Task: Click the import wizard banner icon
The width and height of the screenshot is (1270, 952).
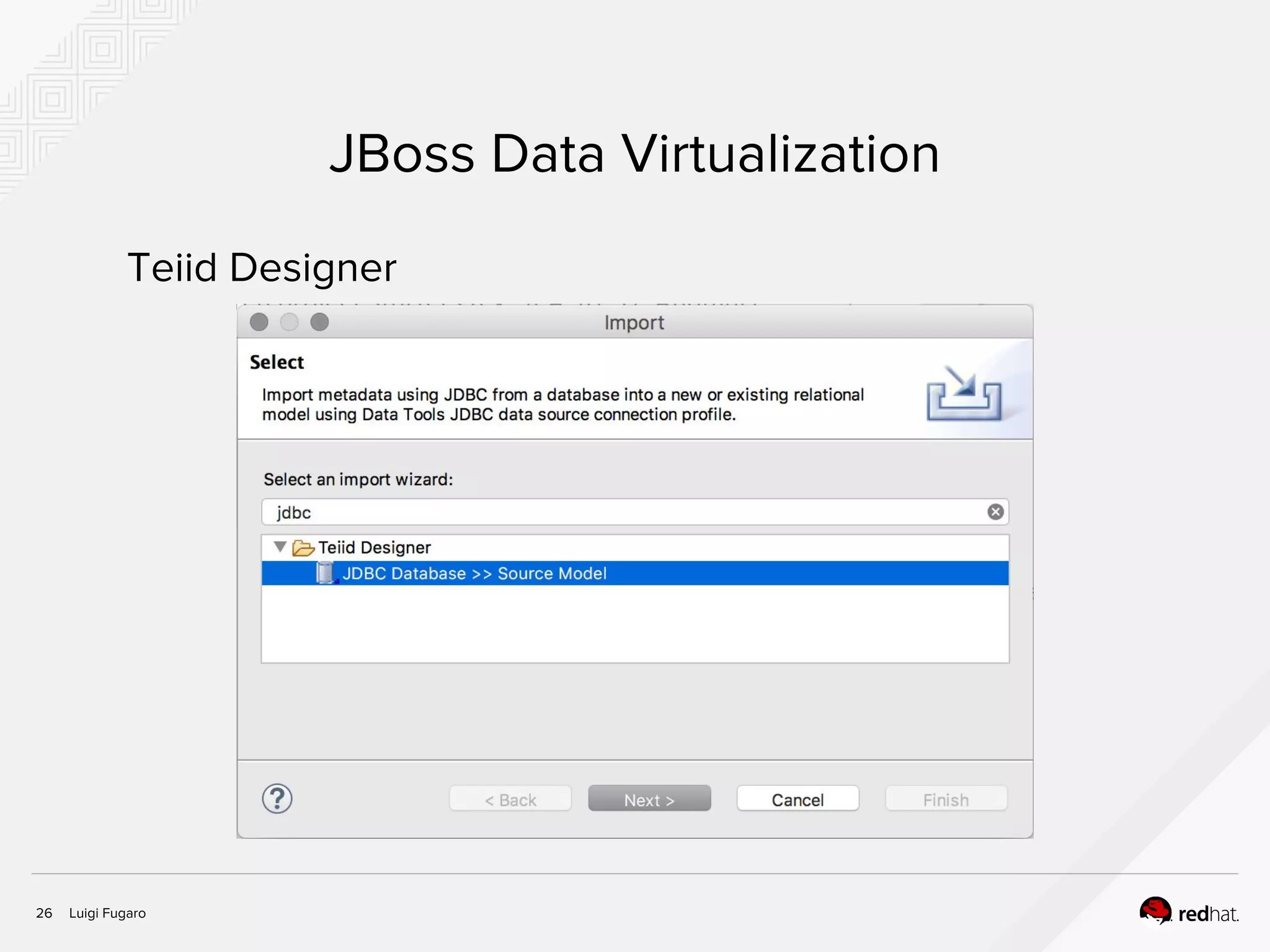Action: tap(964, 394)
